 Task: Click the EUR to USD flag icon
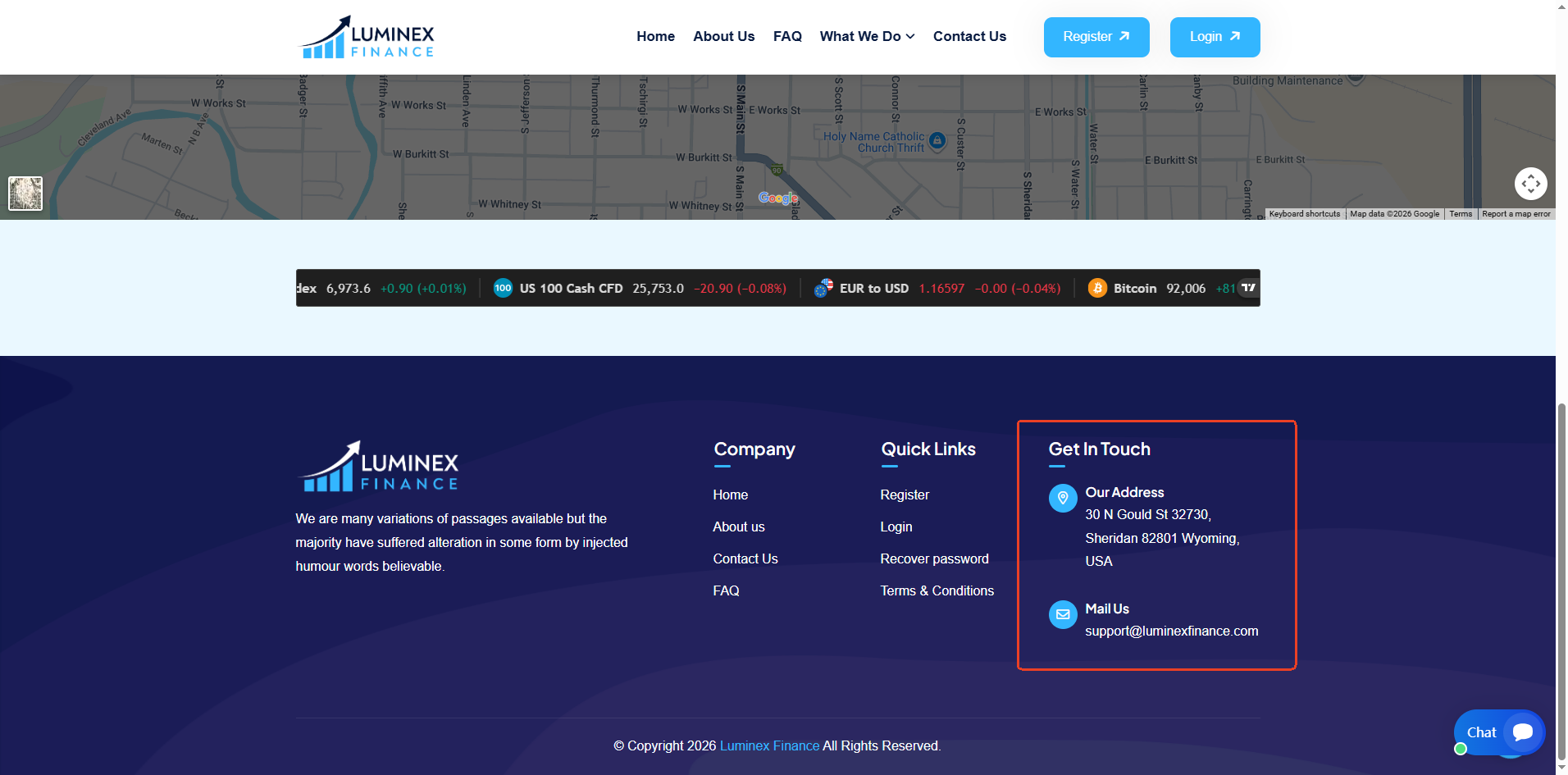pos(823,288)
